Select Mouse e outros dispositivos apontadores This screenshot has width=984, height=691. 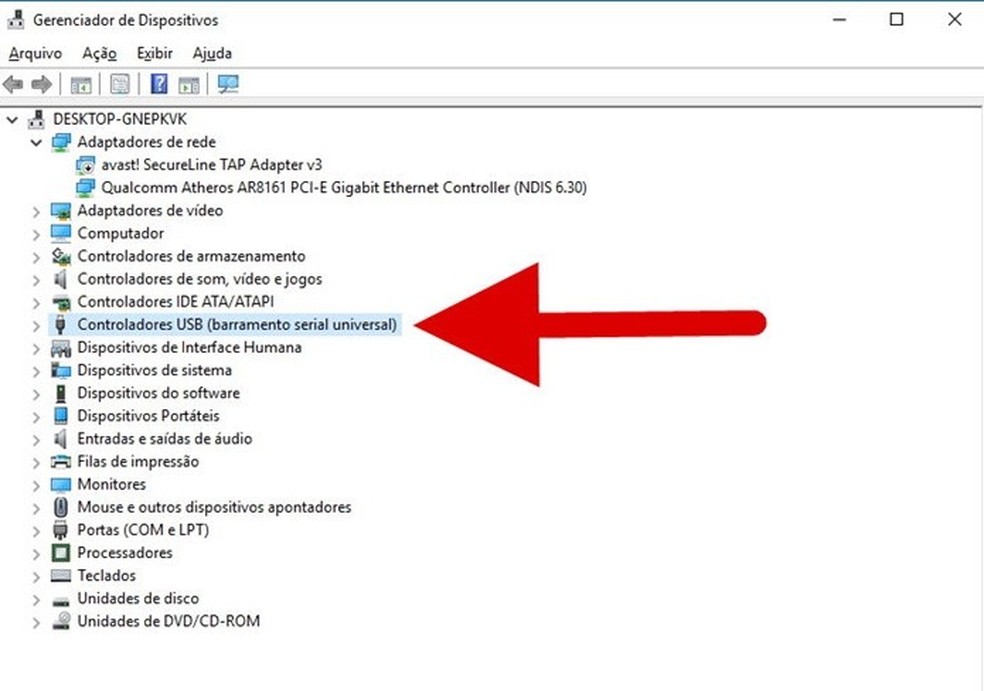pos(214,507)
